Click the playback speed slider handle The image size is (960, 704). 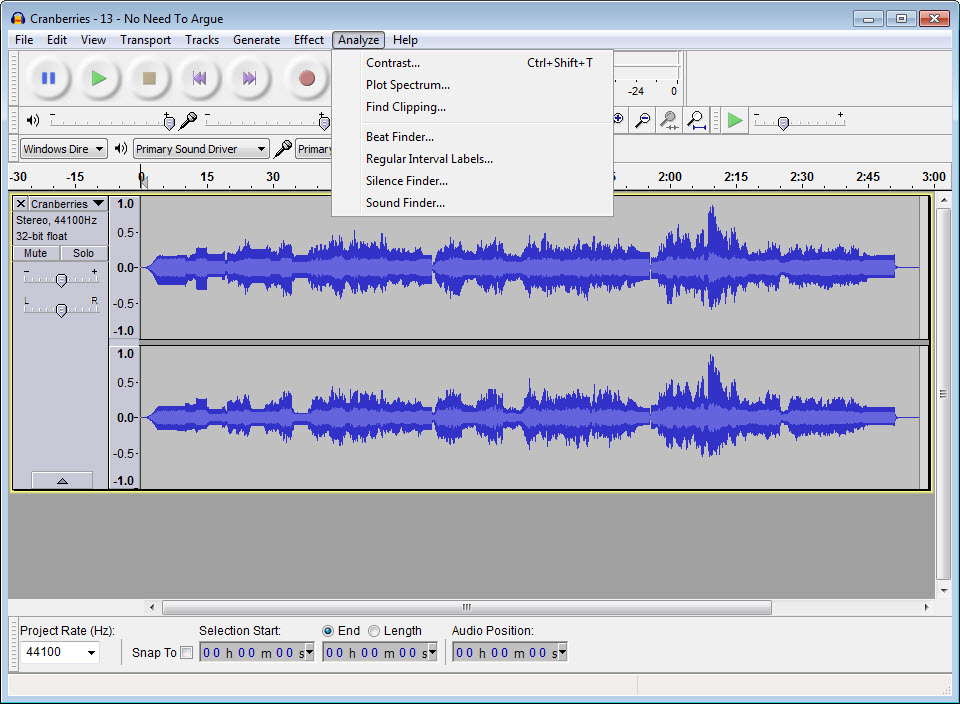coord(783,122)
